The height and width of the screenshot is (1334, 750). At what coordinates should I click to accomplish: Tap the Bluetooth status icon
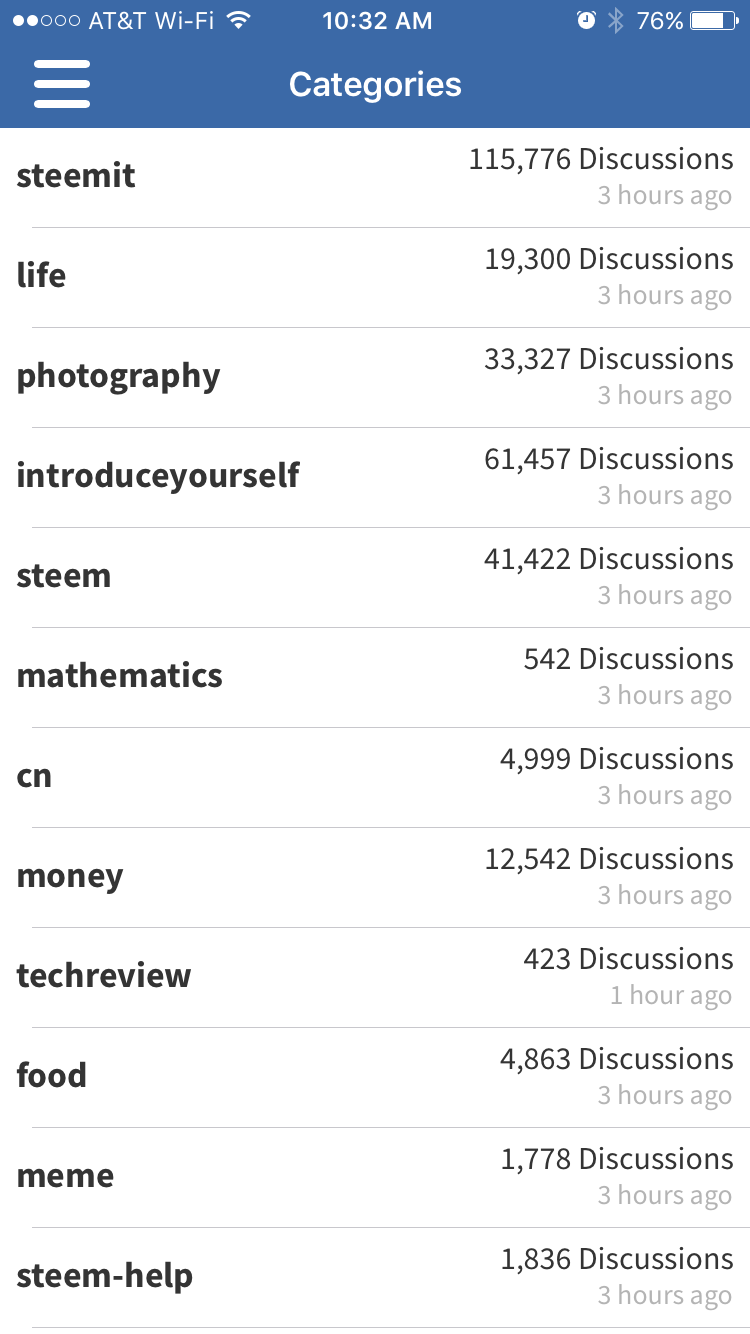pyautogui.click(x=616, y=20)
